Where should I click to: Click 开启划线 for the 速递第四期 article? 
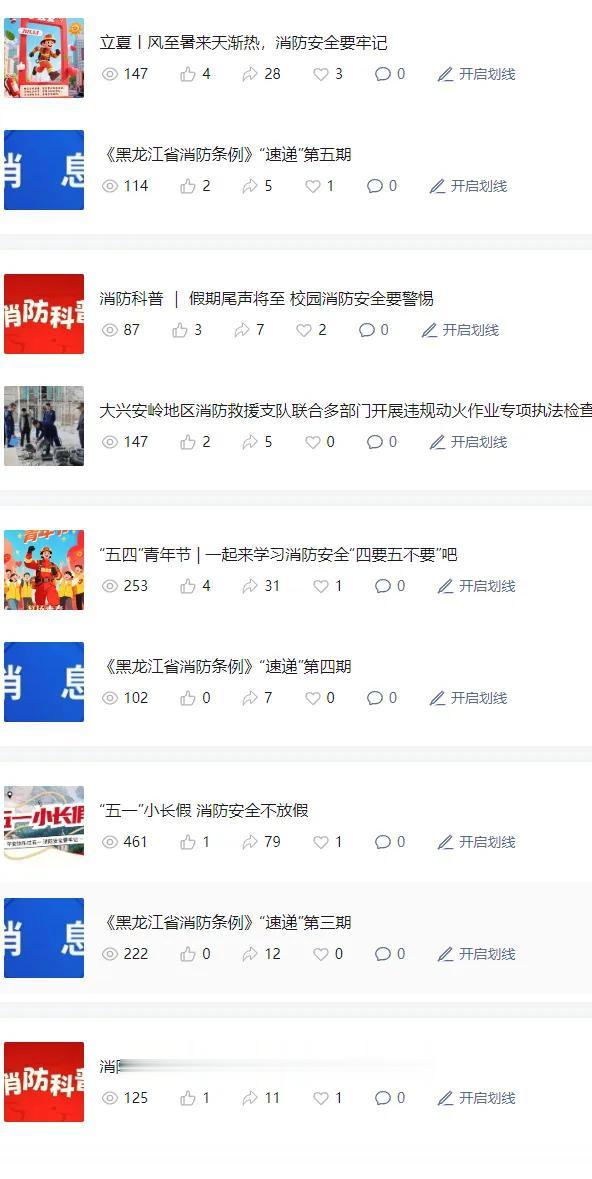tap(469, 698)
